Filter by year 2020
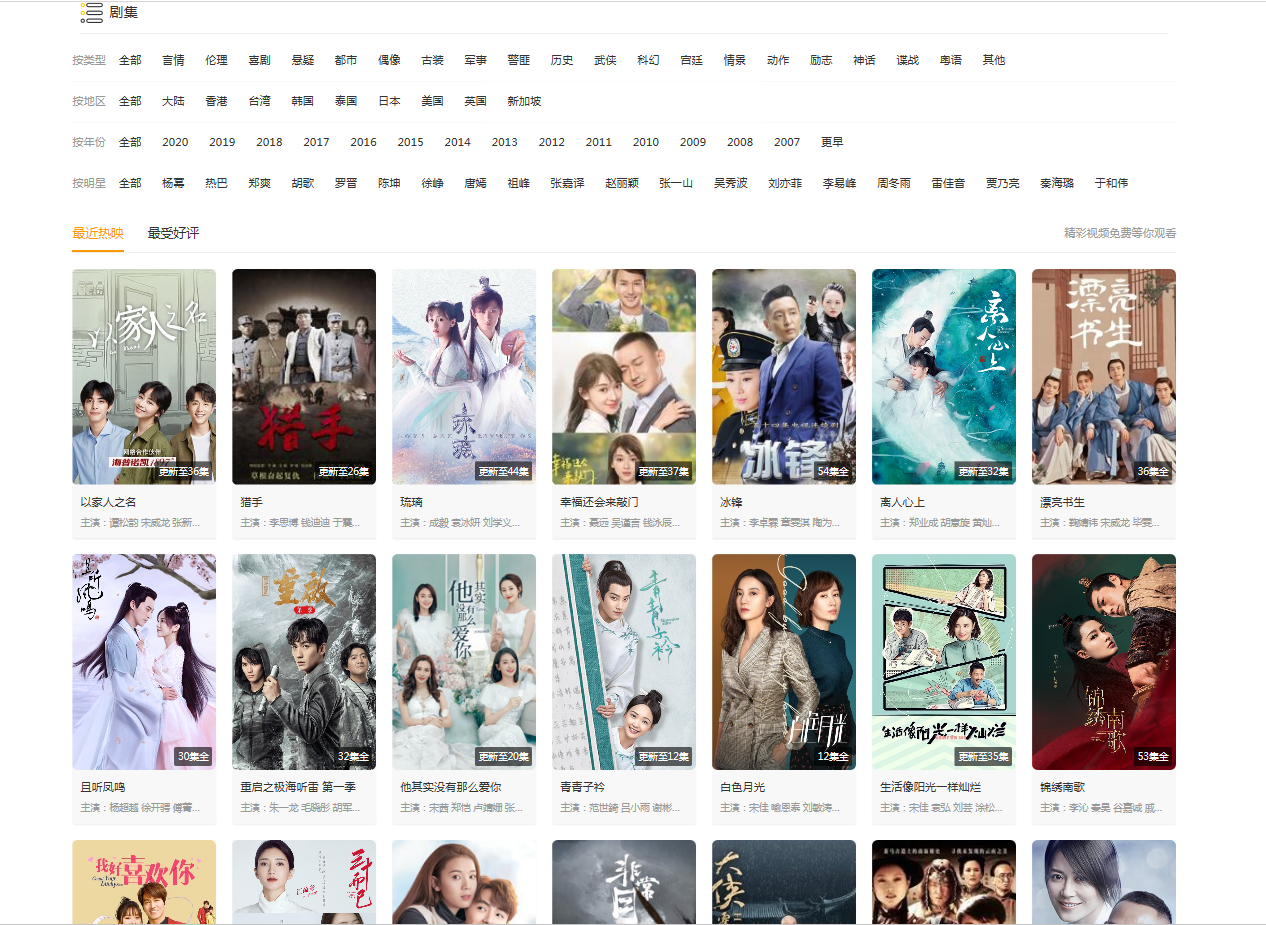 click(x=175, y=142)
